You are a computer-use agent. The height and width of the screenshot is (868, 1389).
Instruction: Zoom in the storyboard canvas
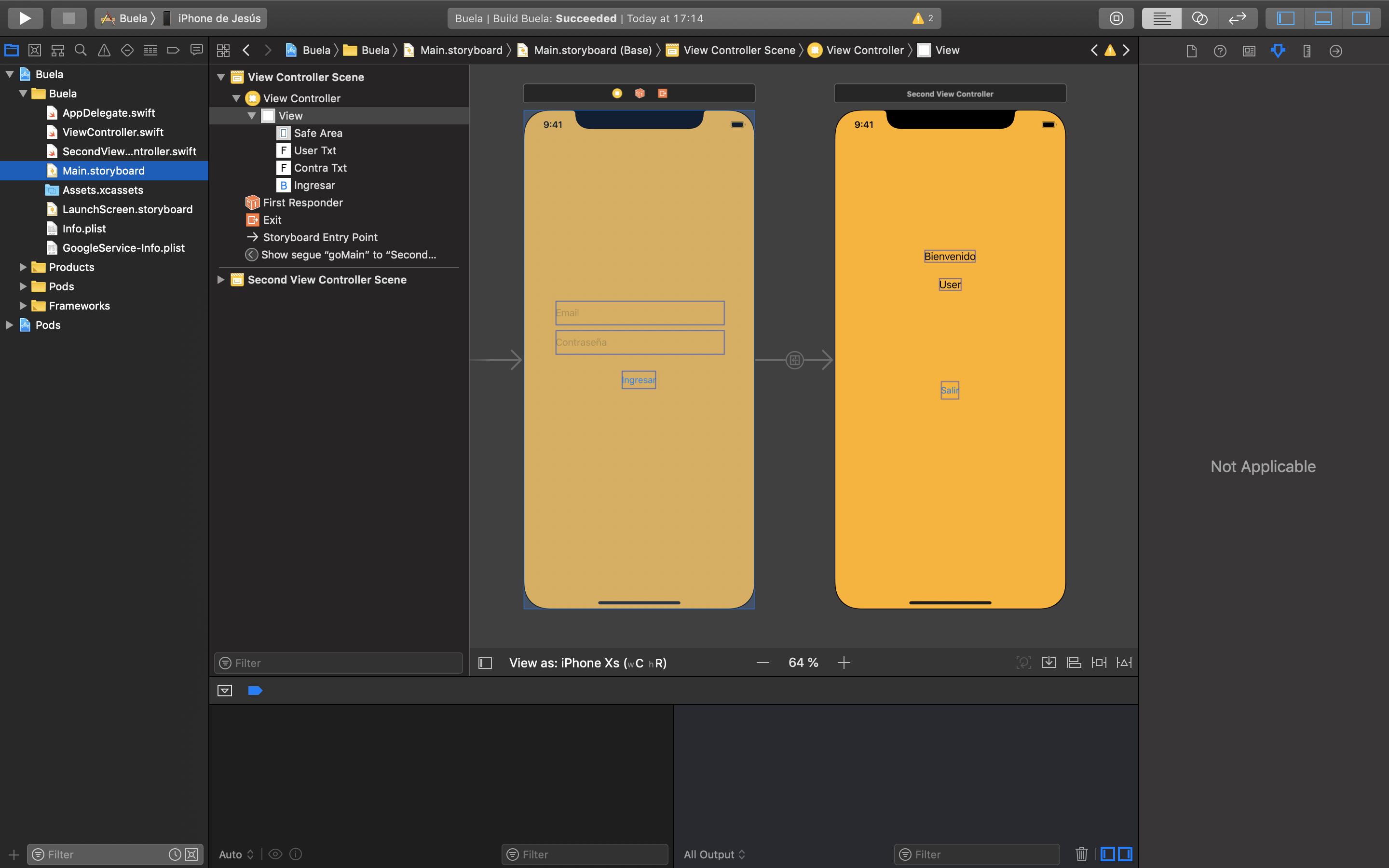click(844, 663)
